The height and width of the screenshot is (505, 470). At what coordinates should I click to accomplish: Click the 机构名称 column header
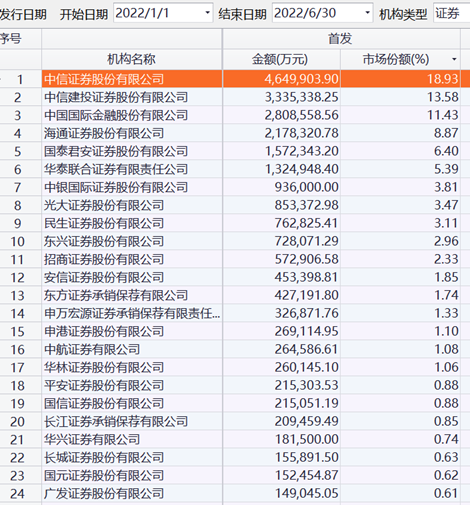tap(132, 59)
